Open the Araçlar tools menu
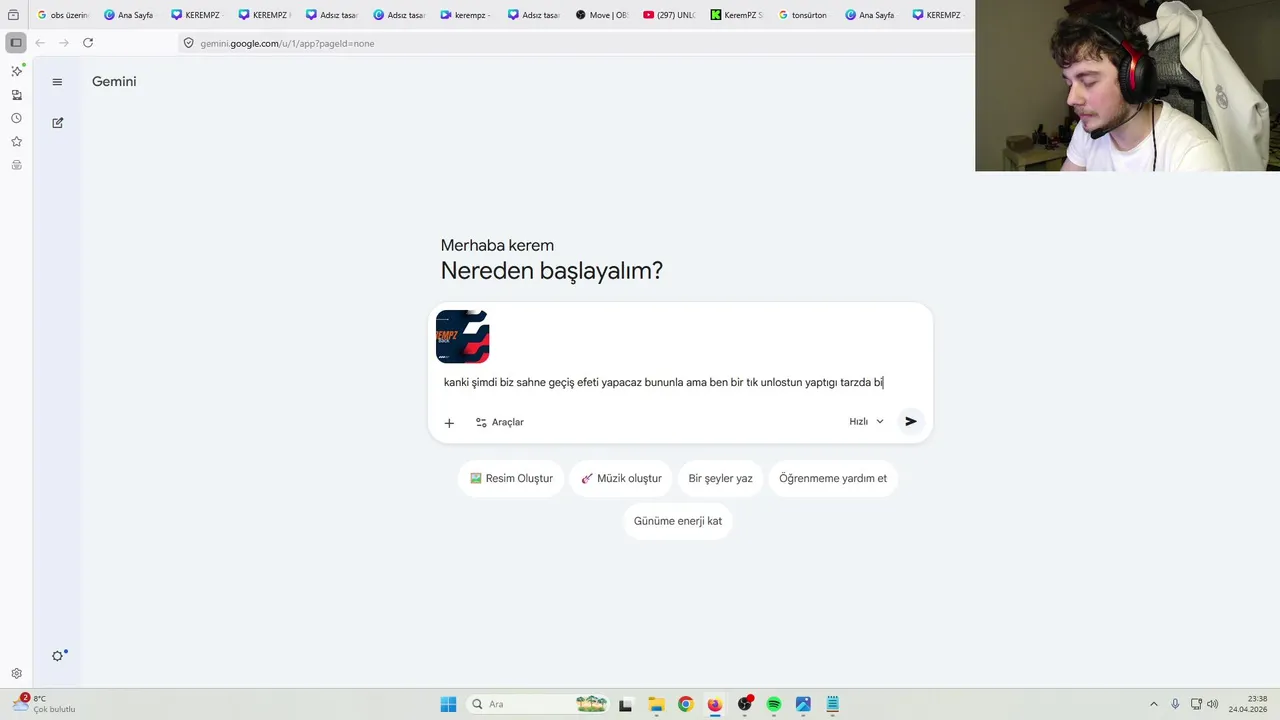1280x720 pixels. coord(500,422)
